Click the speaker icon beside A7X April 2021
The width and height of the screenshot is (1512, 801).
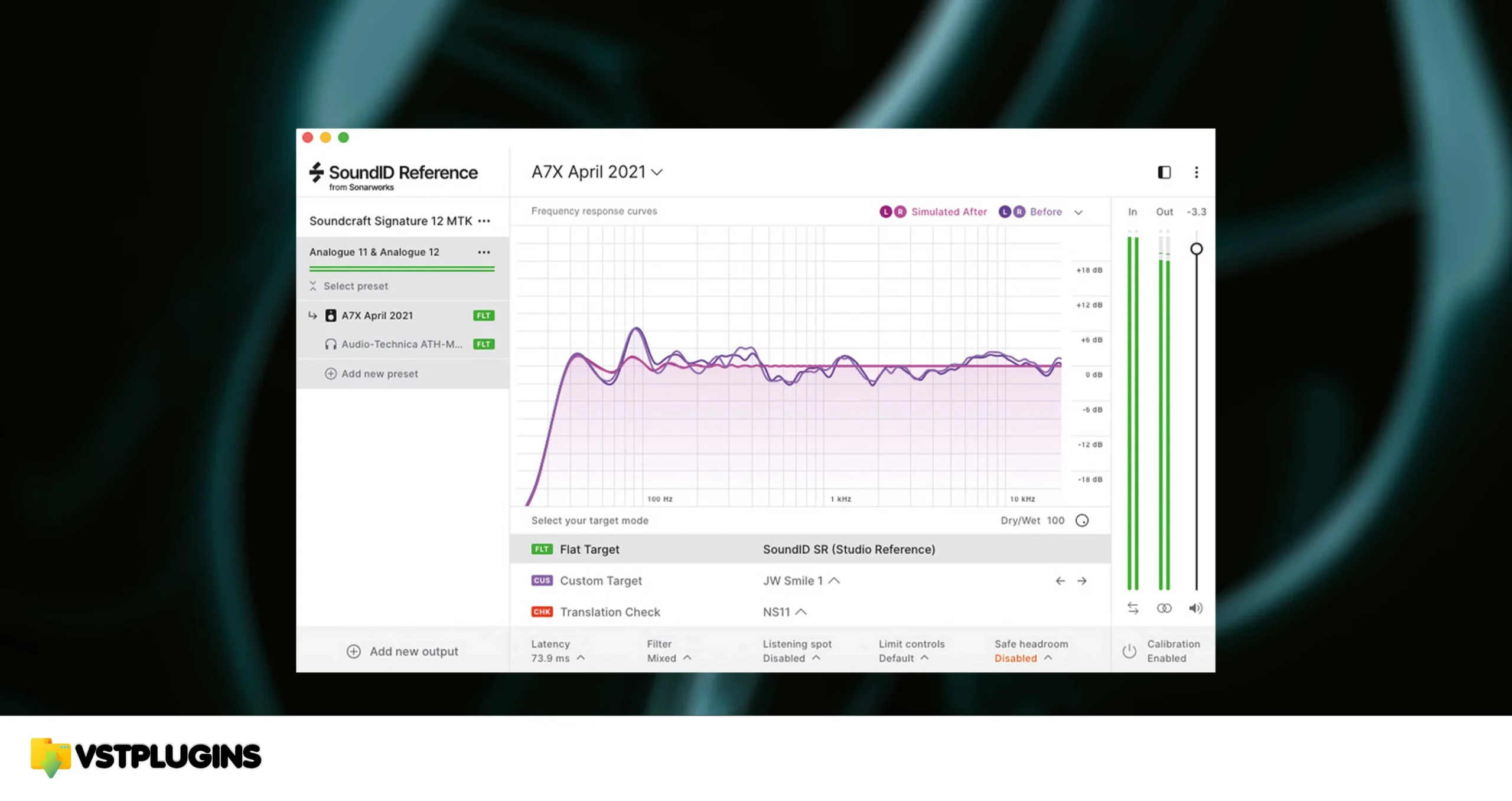click(331, 315)
